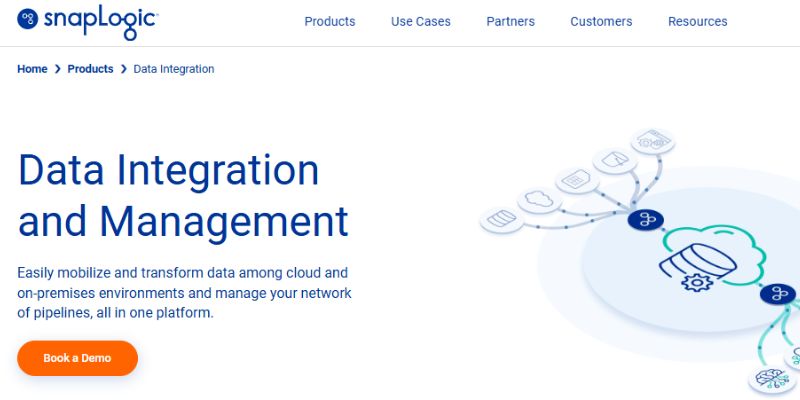Click the paragraph starting 'Easily mobilize and transform'
Image resolution: width=800 pixels, height=400 pixels.
[184, 293]
